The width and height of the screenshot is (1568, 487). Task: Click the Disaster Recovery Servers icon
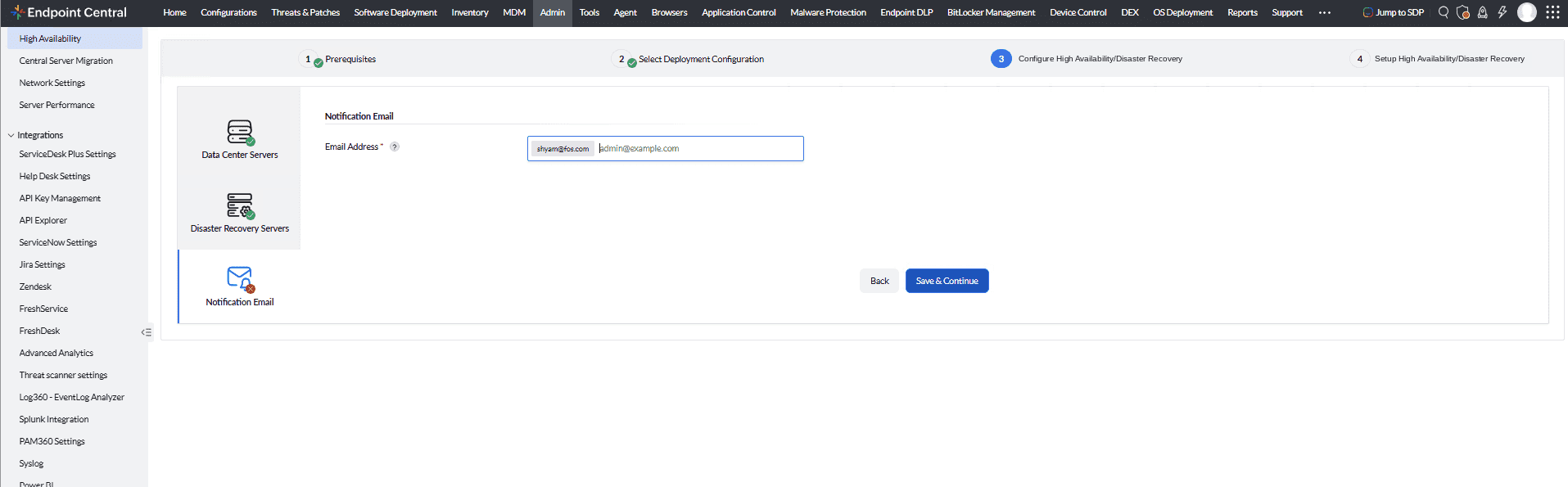[240, 205]
